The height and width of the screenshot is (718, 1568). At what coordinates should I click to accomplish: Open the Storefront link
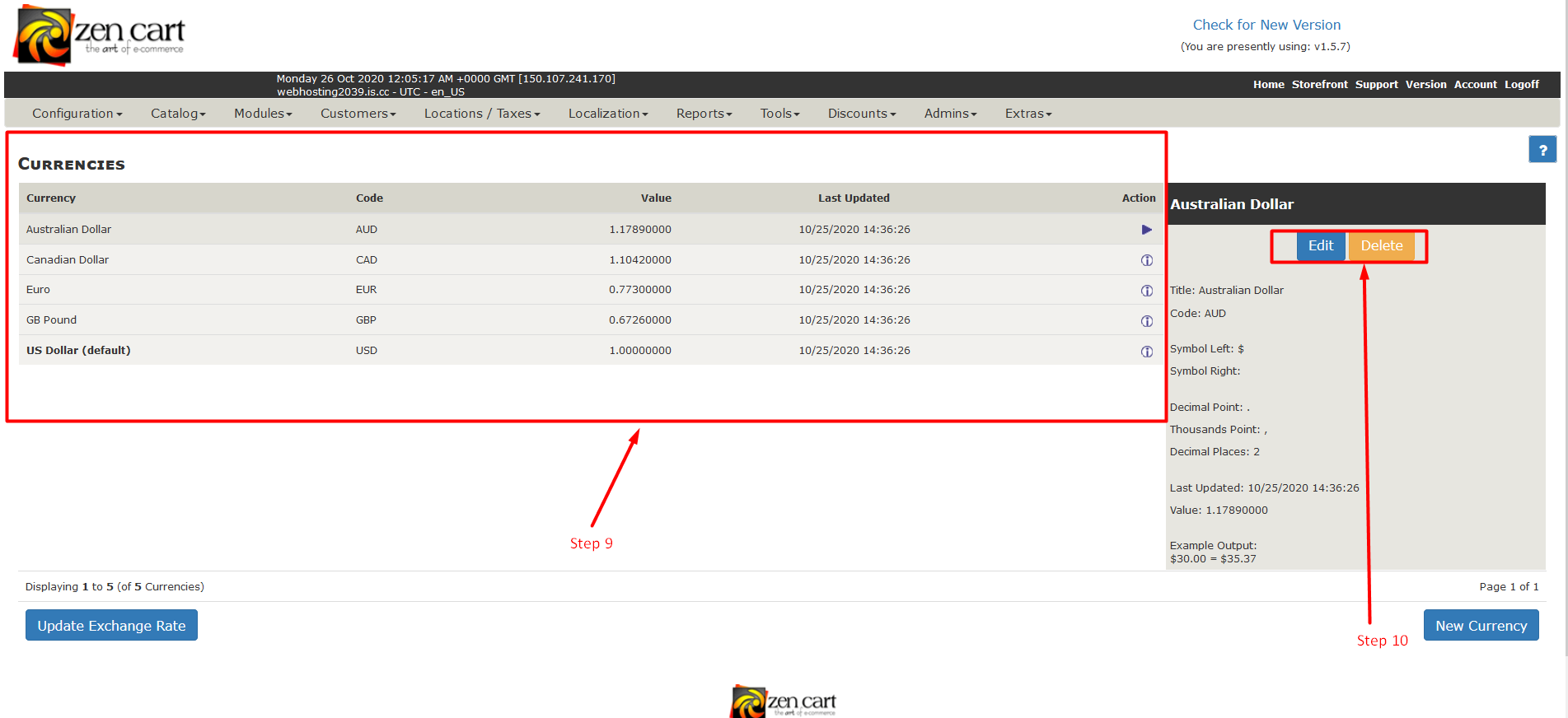1320,85
